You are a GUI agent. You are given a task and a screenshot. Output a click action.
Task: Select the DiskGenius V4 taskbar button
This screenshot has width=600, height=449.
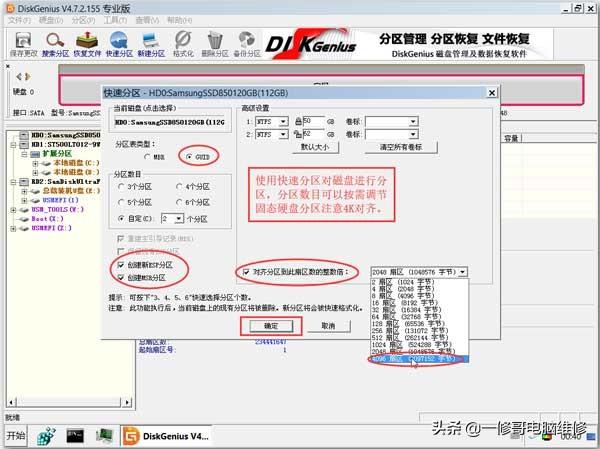coord(166,436)
